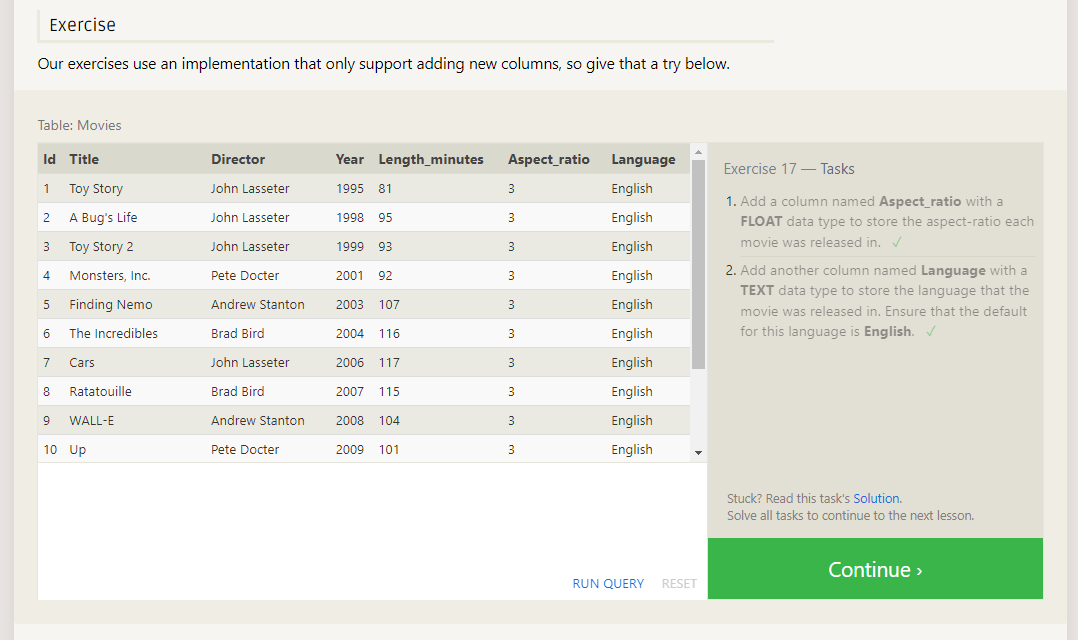Click the year 2001 cell
The height and width of the screenshot is (640, 1078).
tap(350, 275)
